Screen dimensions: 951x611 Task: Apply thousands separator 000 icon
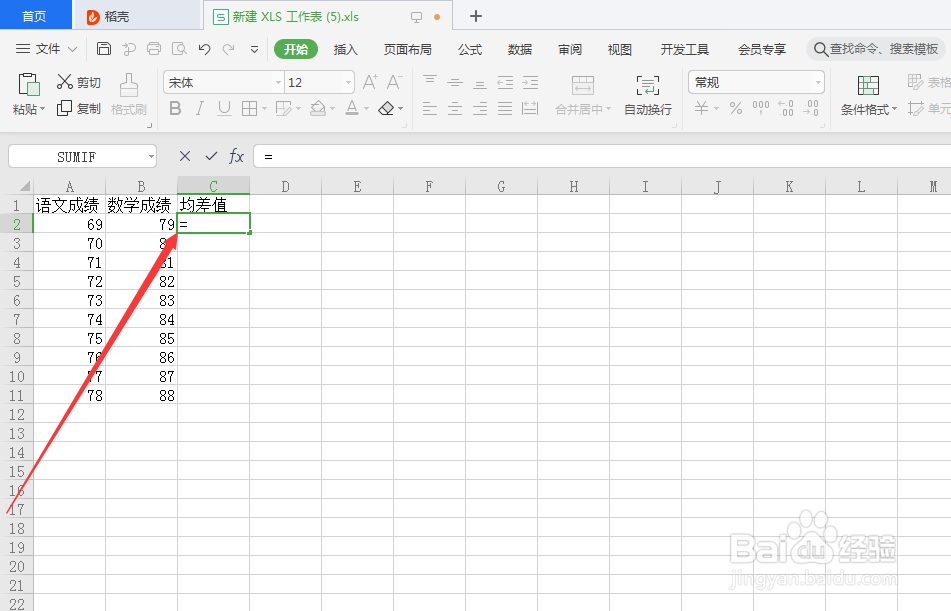[x=761, y=109]
